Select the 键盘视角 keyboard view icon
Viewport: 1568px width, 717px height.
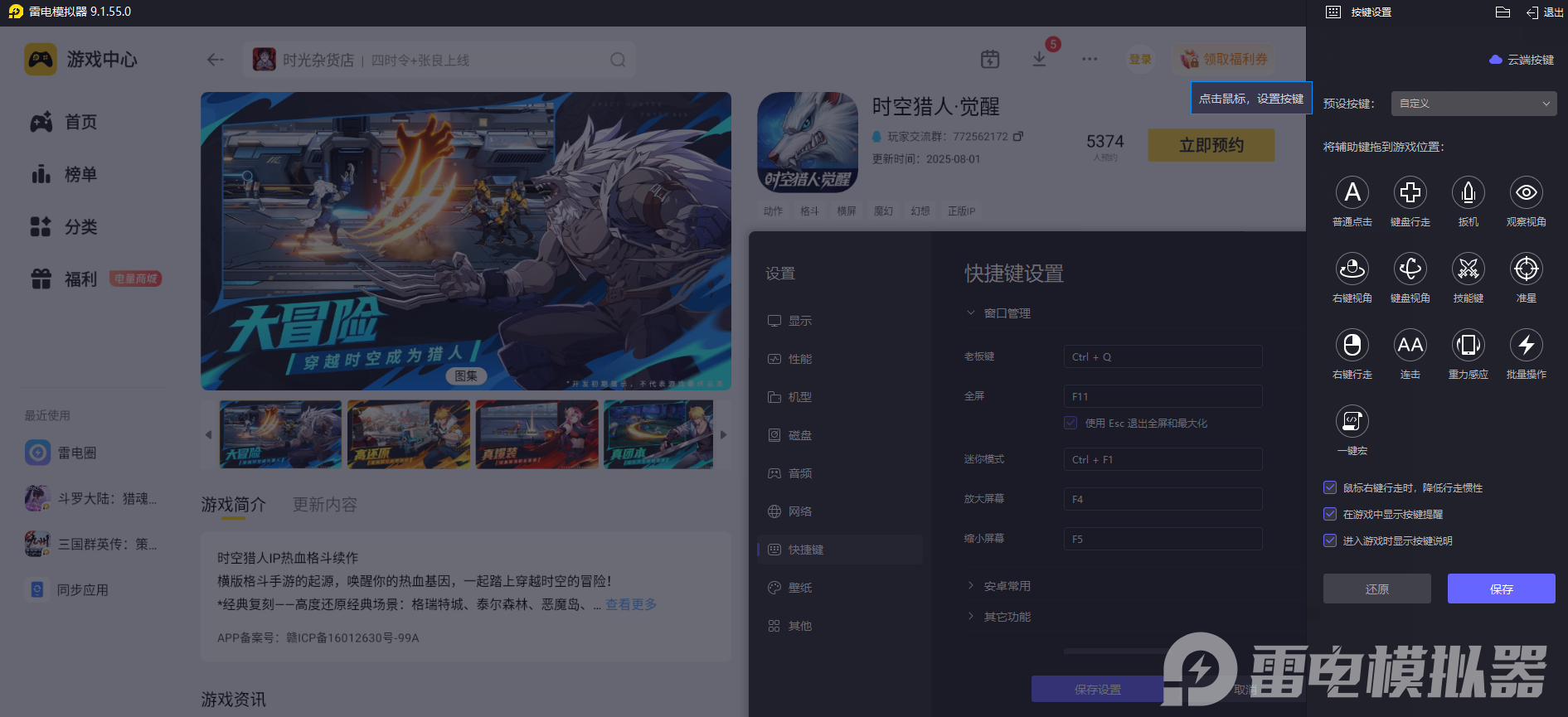[x=1410, y=269]
